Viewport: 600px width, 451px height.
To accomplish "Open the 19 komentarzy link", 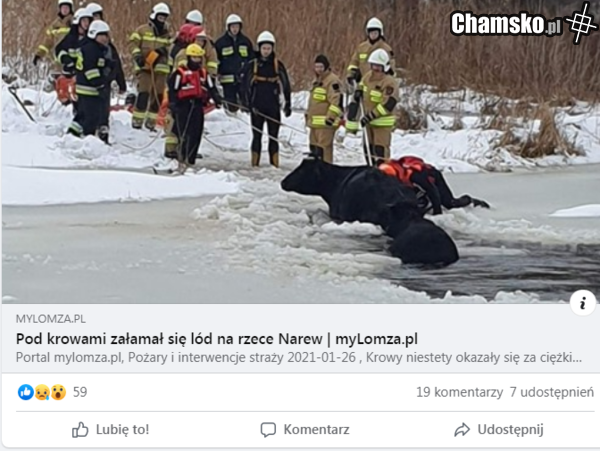I will [x=460, y=392].
